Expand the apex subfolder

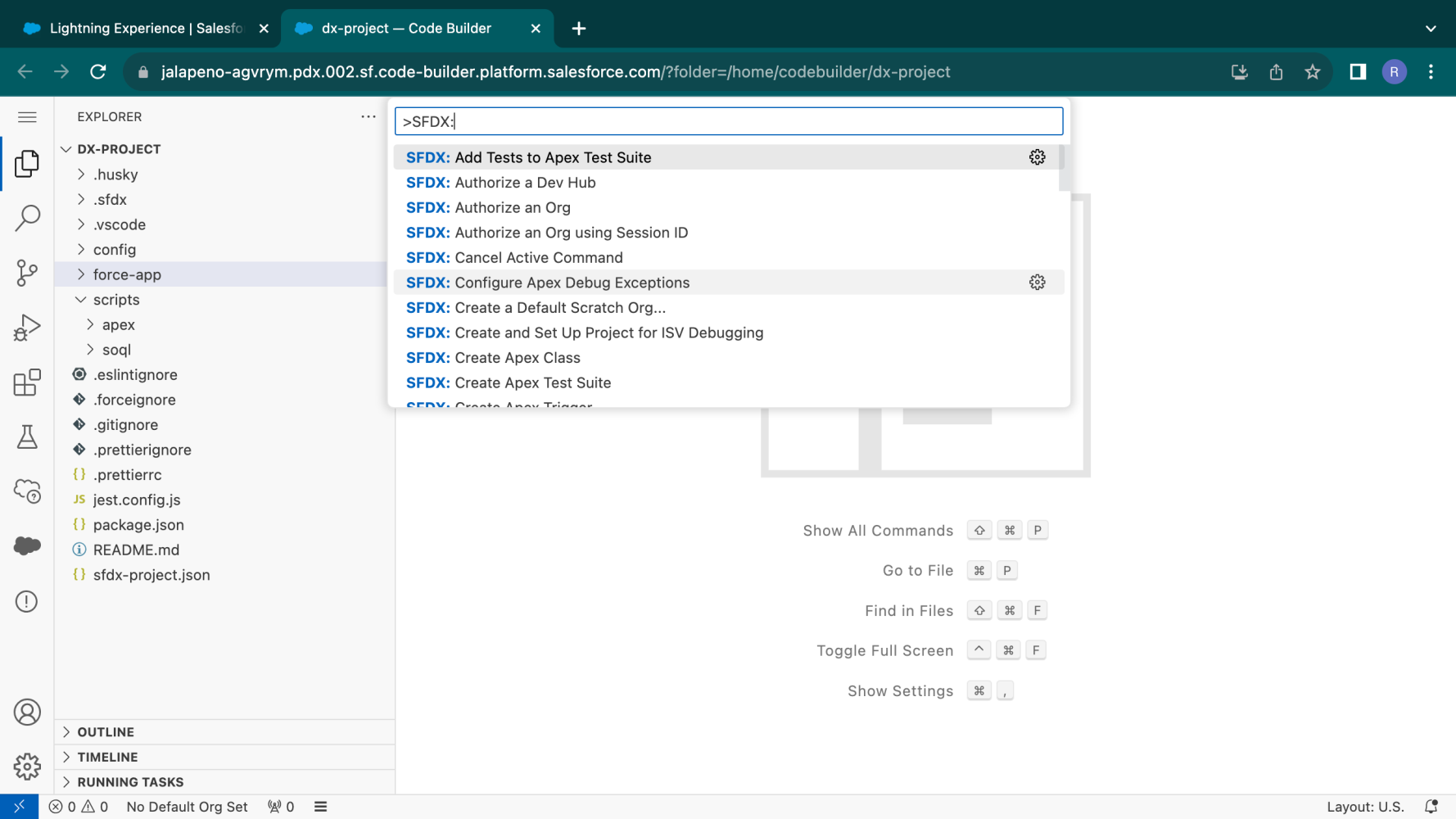click(90, 325)
